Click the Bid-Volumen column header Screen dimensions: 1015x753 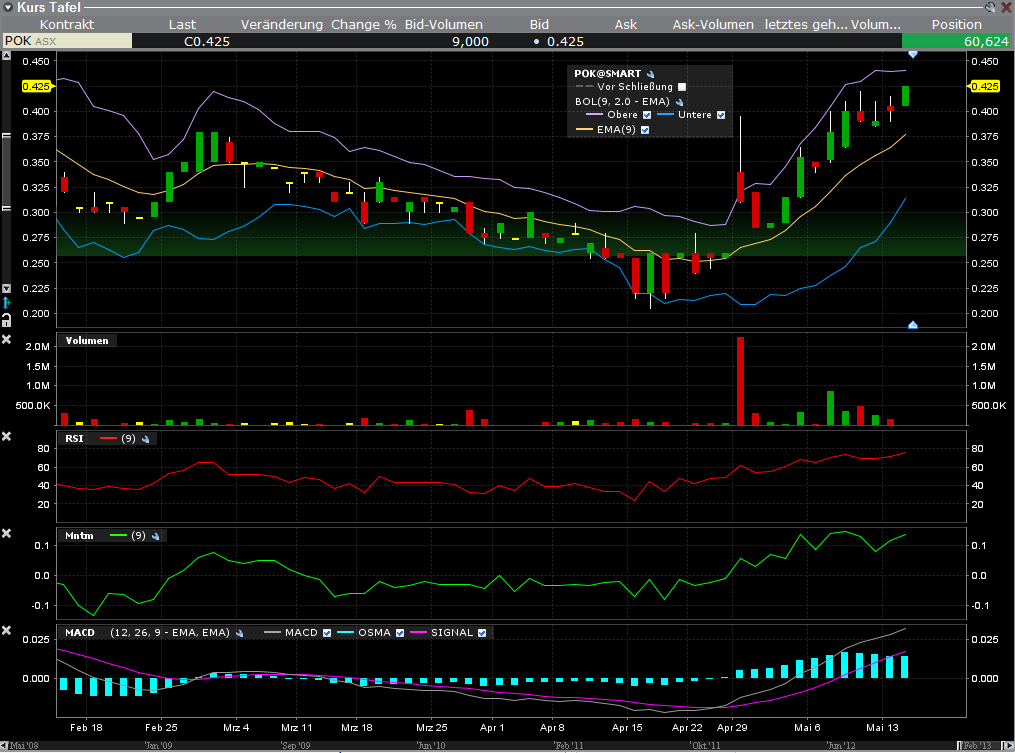[x=443, y=24]
